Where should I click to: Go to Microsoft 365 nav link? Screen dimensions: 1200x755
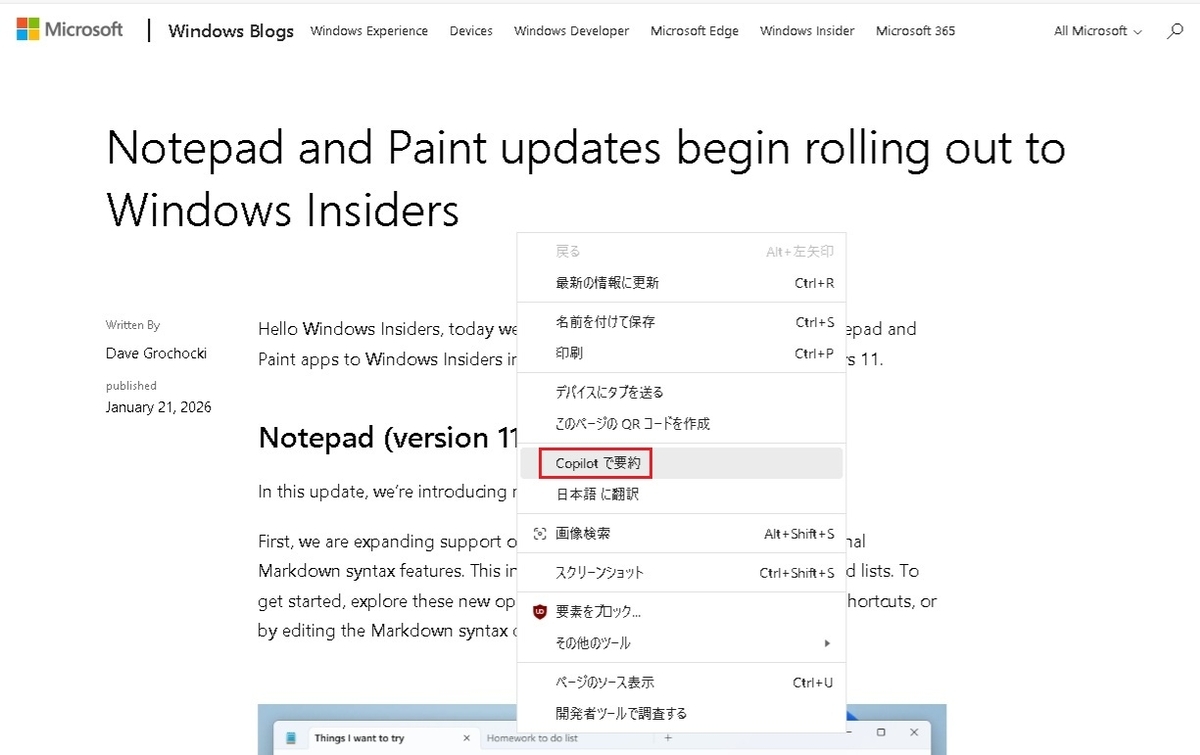pyautogui.click(x=915, y=31)
